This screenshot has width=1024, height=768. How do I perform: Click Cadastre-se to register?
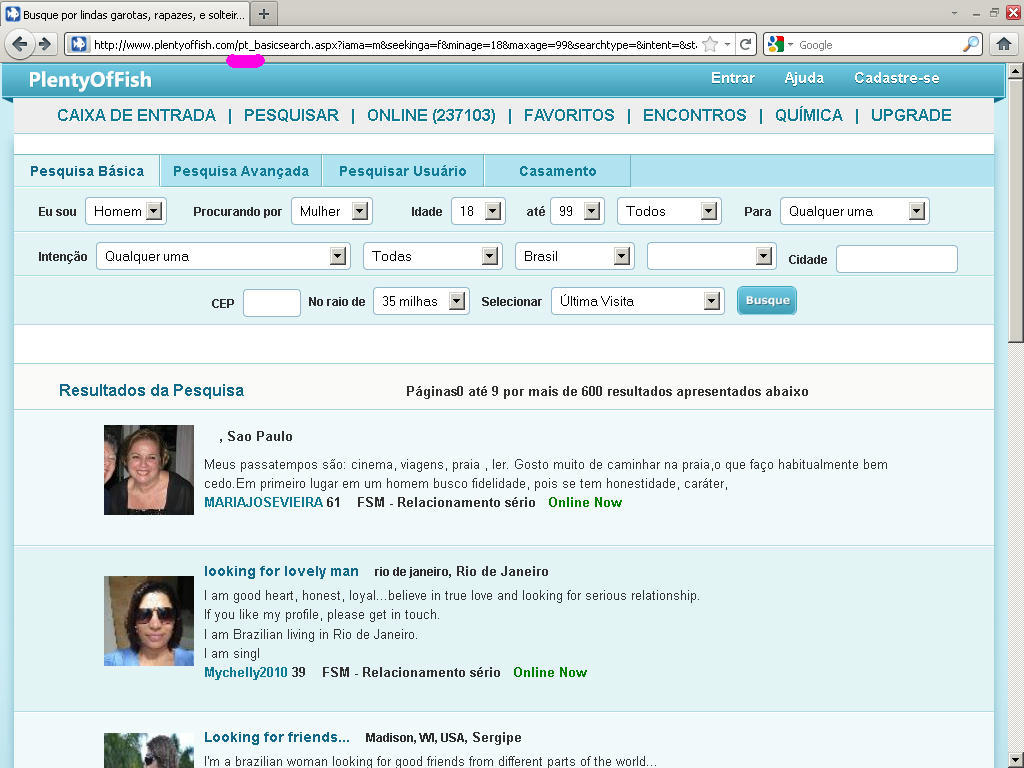click(897, 78)
